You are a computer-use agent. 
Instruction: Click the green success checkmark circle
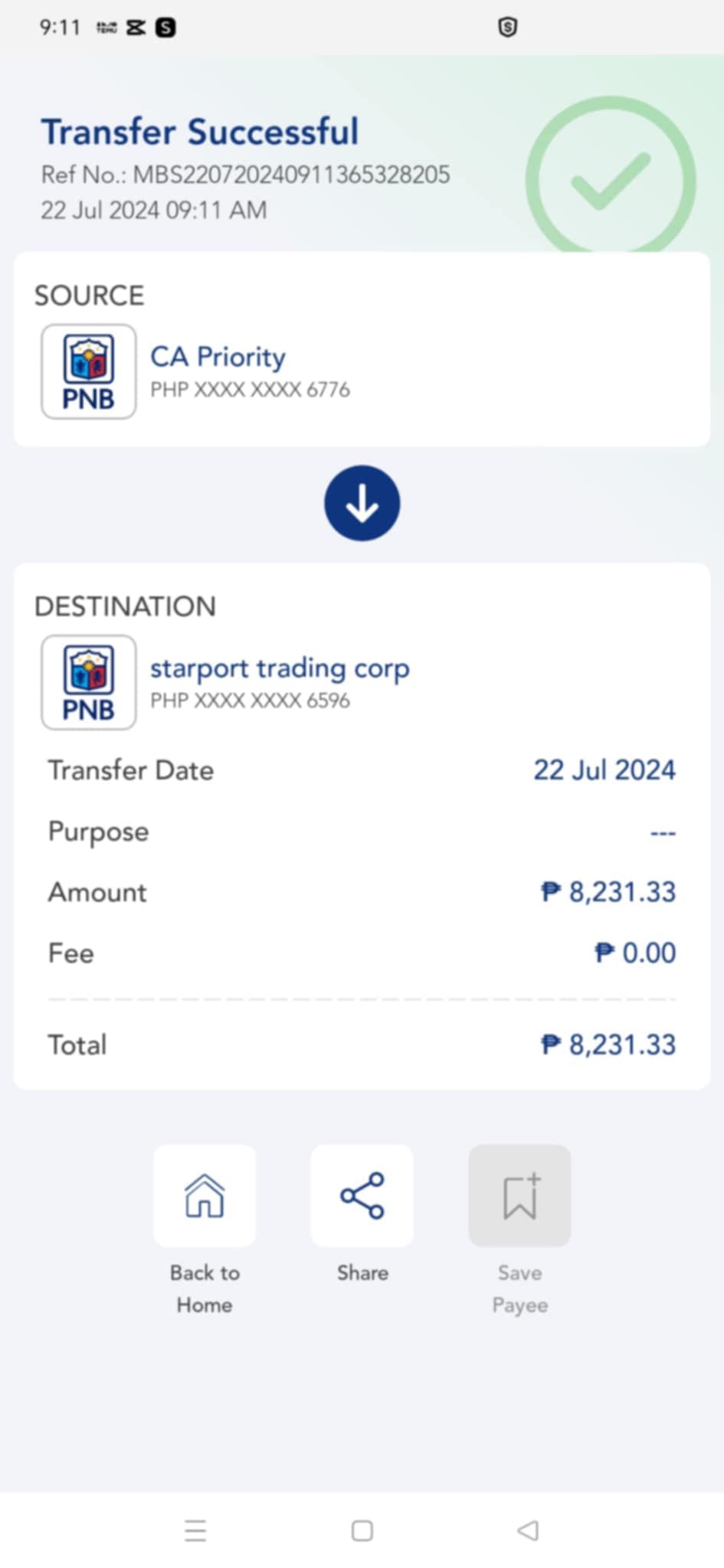tap(610, 181)
